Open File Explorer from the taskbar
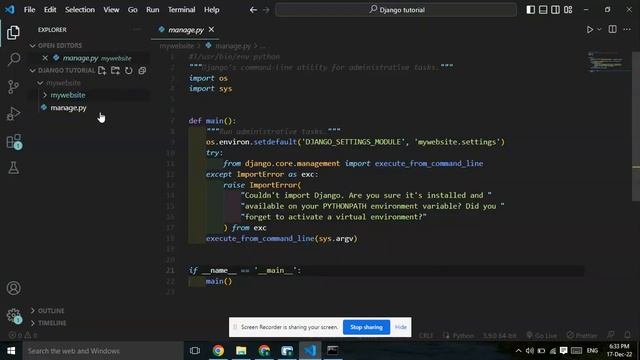 click(241, 351)
